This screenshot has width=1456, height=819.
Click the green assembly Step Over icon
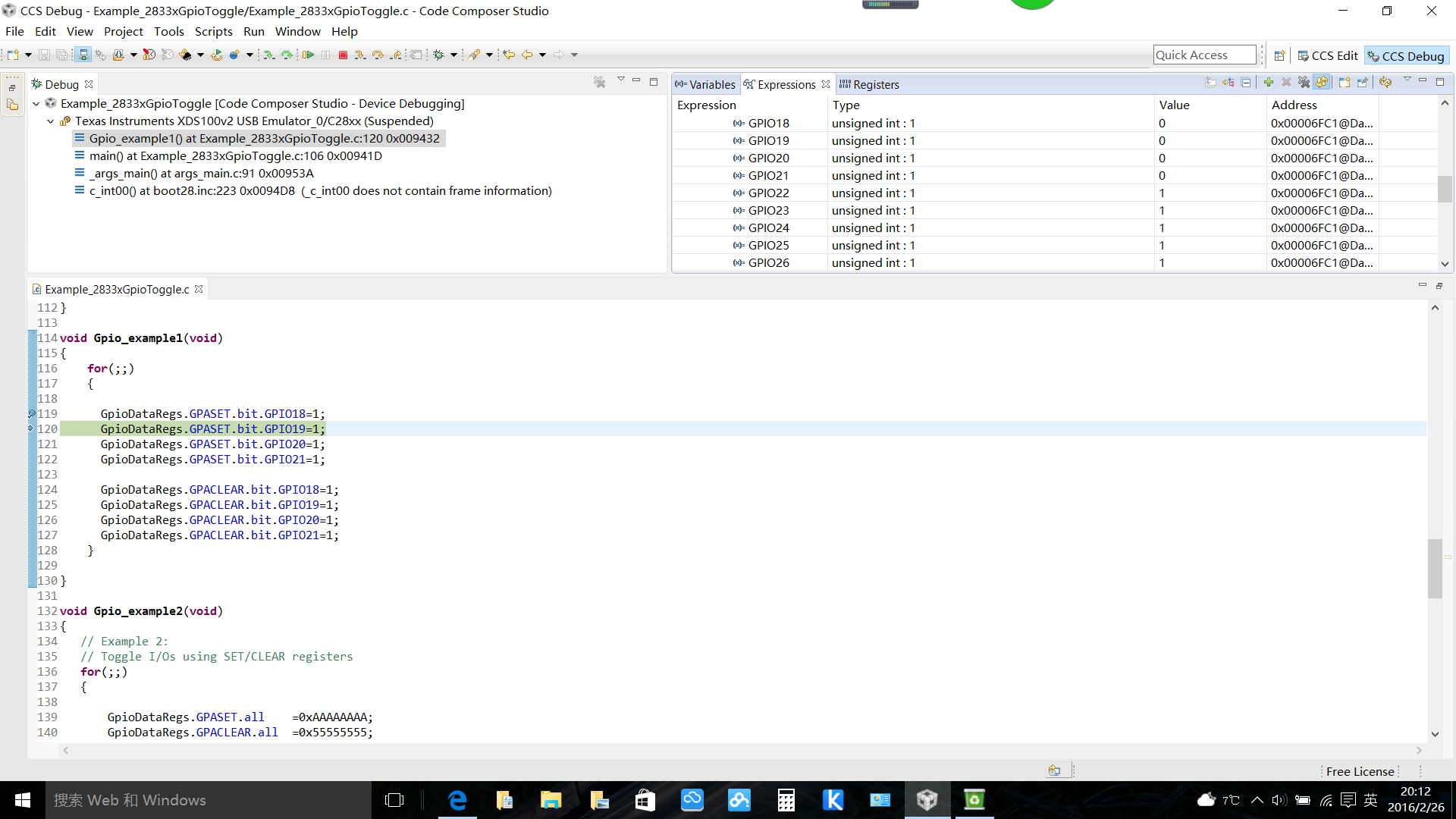(x=287, y=55)
